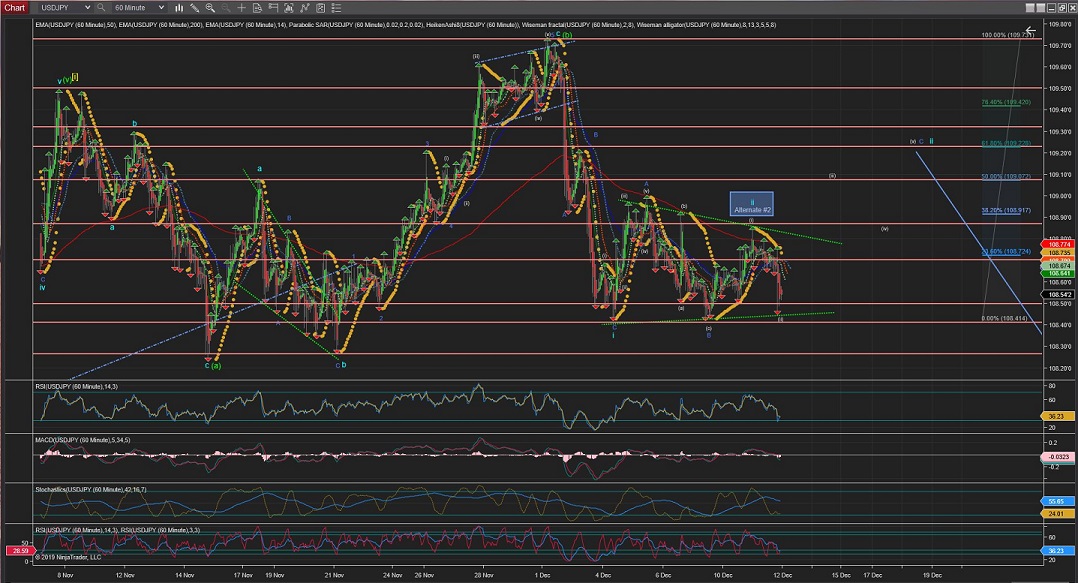This screenshot has width=1078, height=583.
Task: Click the 12 Dec date on time axis
Action: coord(782,575)
